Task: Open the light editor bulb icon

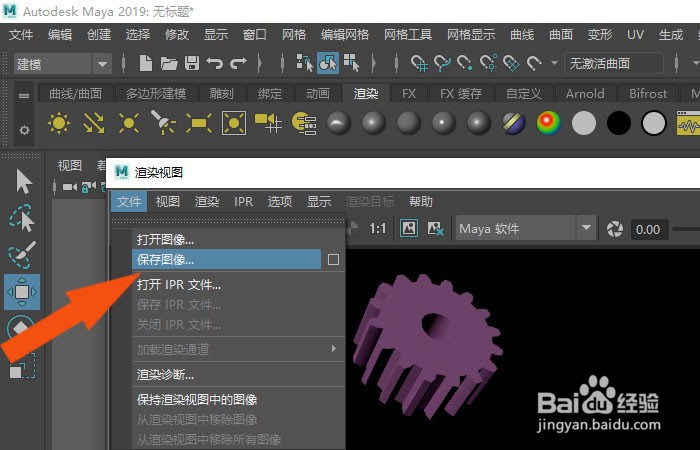Action: [304, 123]
